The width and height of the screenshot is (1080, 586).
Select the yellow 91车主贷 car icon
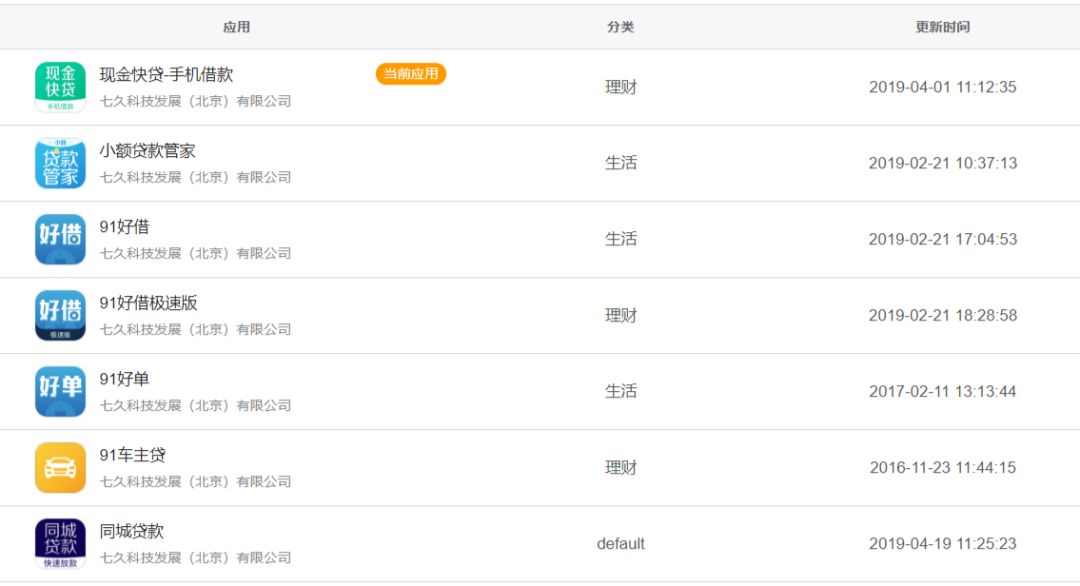[x=60, y=467]
